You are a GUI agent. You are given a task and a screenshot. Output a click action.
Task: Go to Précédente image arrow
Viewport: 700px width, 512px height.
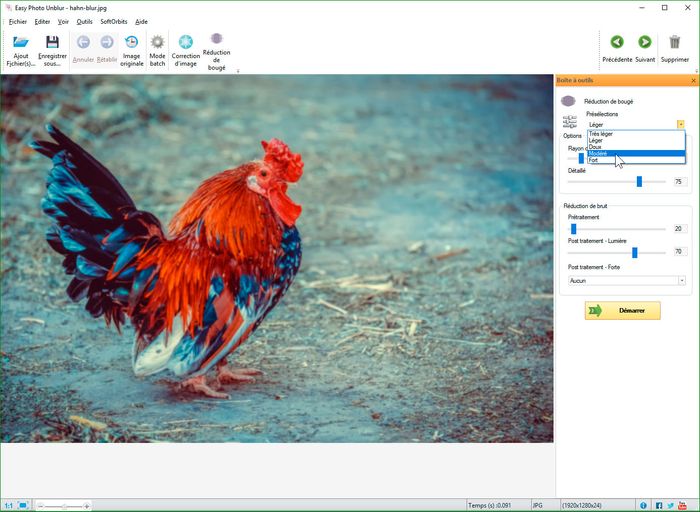[x=617, y=42]
